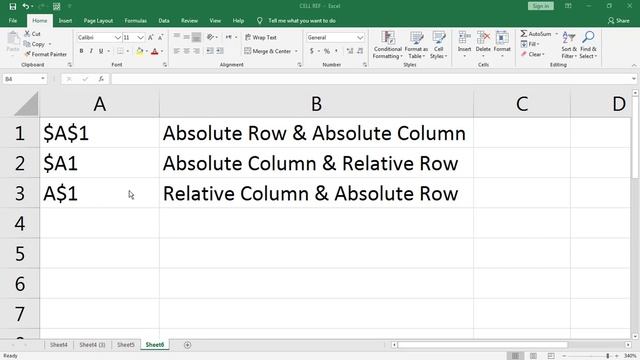
Task: Increase decimal places
Action: tap(350, 51)
